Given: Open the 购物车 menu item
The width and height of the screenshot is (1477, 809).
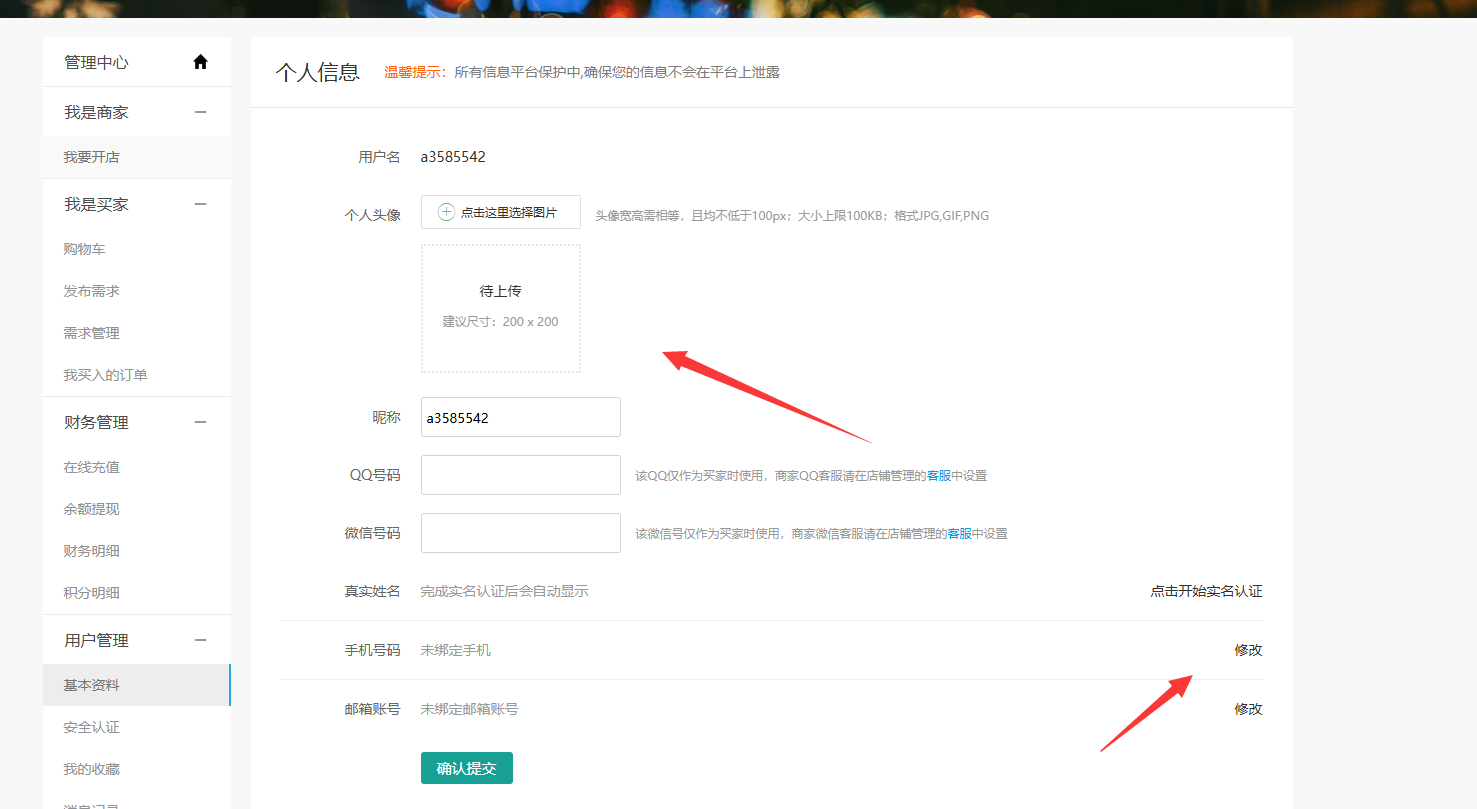Looking at the screenshot, I should coord(85,249).
